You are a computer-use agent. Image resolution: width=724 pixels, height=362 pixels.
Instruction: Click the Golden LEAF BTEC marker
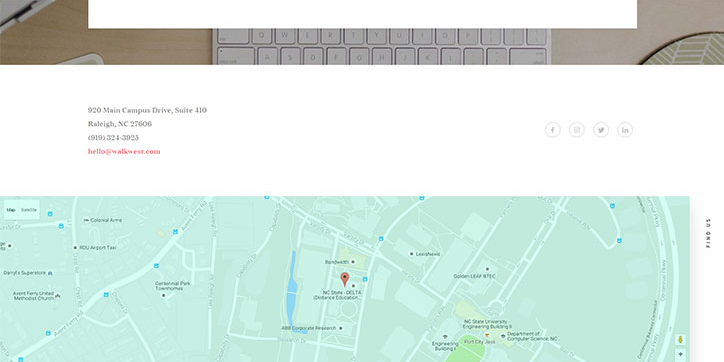click(x=487, y=269)
